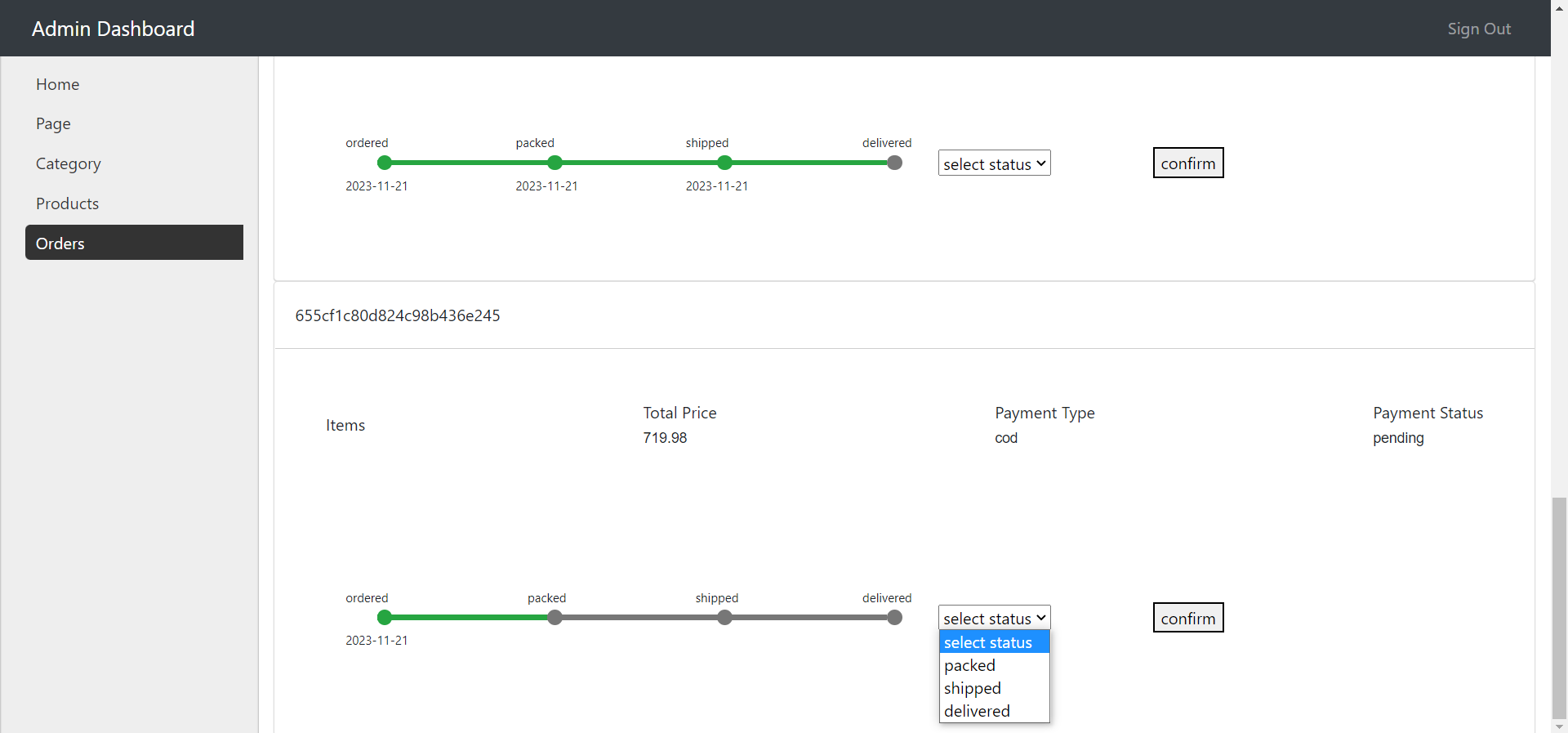Go to Page in sidebar

(x=53, y=123)
